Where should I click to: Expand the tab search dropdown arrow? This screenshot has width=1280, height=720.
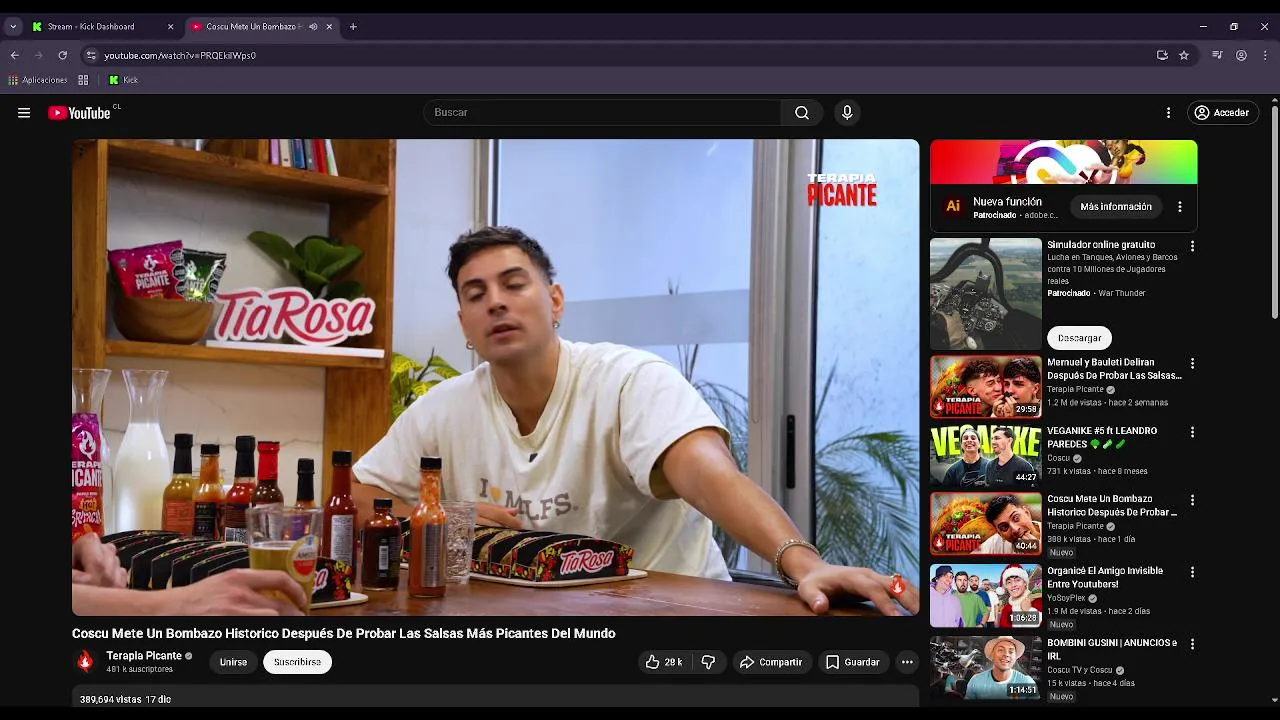coord(13,27)
